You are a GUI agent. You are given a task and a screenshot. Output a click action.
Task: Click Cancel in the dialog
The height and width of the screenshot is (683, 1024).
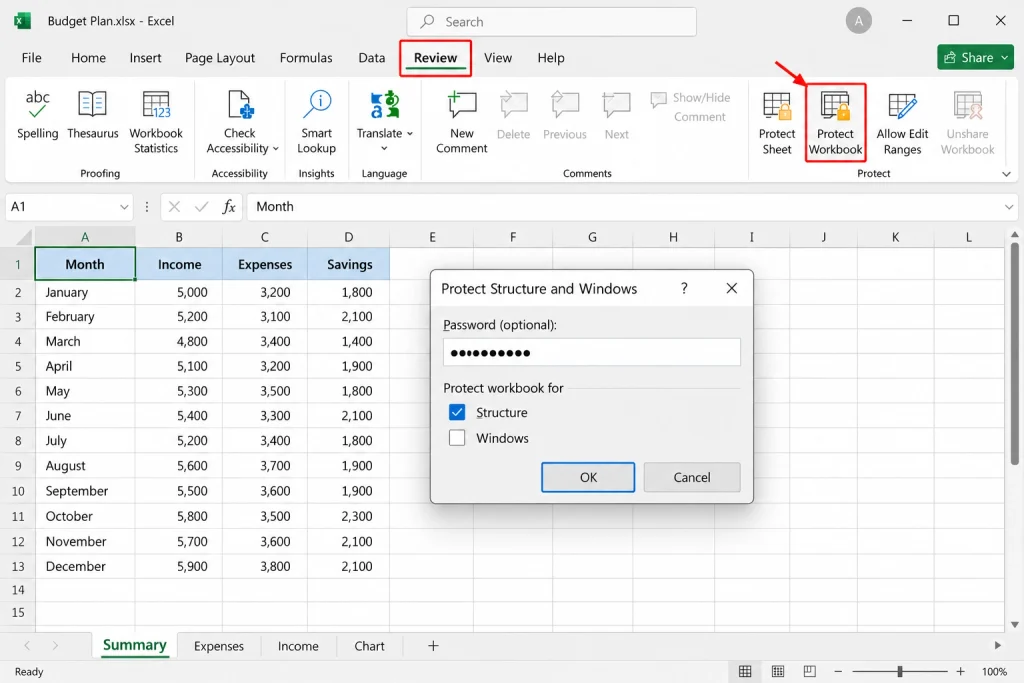(x=692, y=477)
